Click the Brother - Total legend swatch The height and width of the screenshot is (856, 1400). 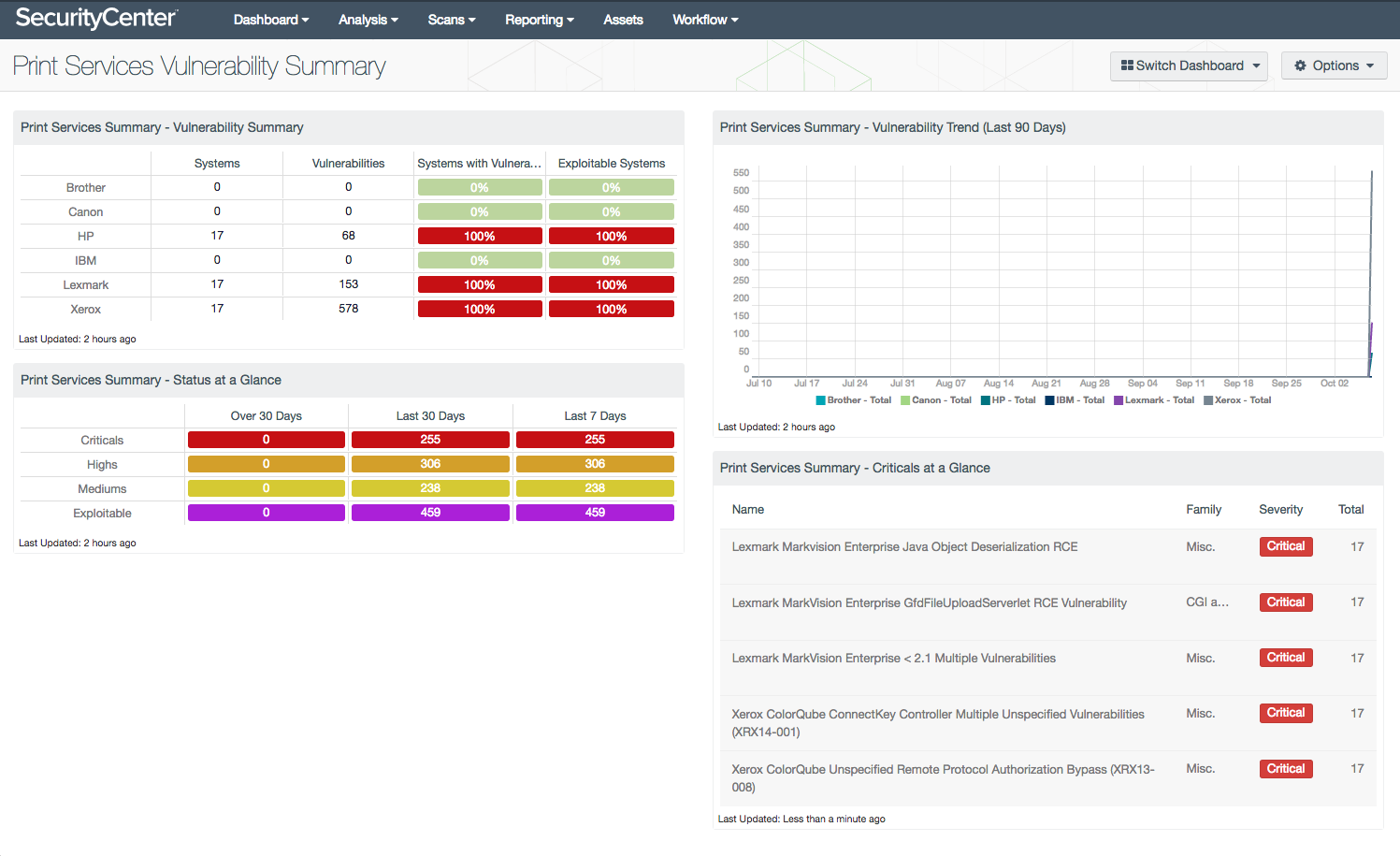[820, 400]
